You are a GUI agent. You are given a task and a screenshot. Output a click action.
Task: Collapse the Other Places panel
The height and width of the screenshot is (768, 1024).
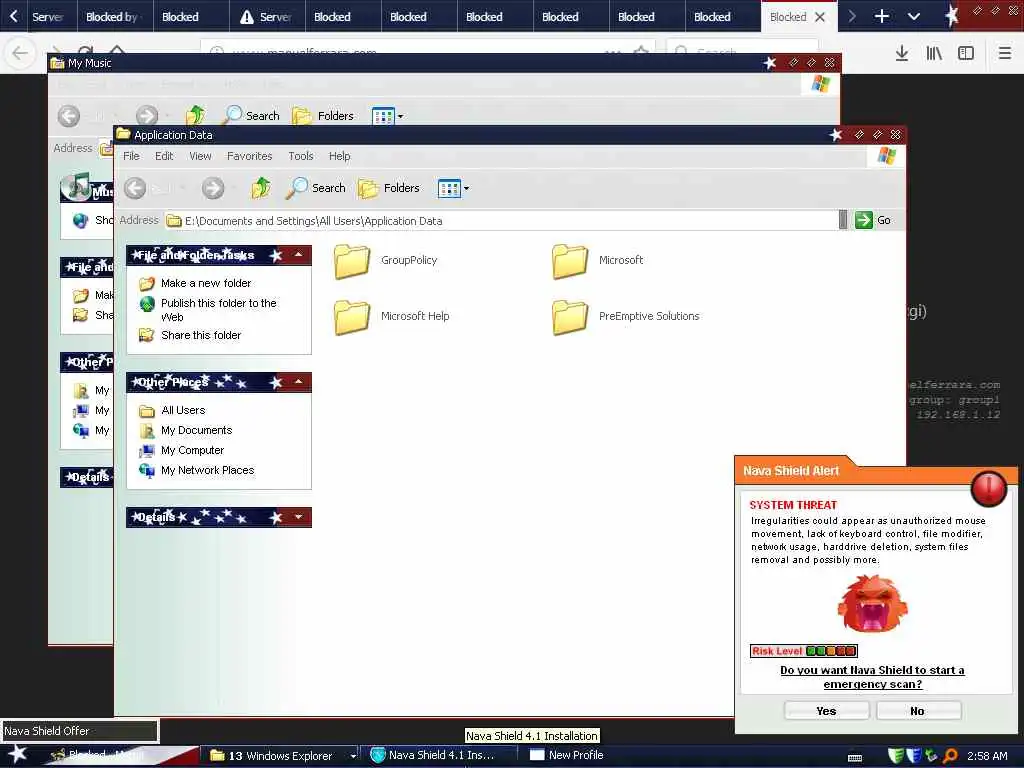298,382
